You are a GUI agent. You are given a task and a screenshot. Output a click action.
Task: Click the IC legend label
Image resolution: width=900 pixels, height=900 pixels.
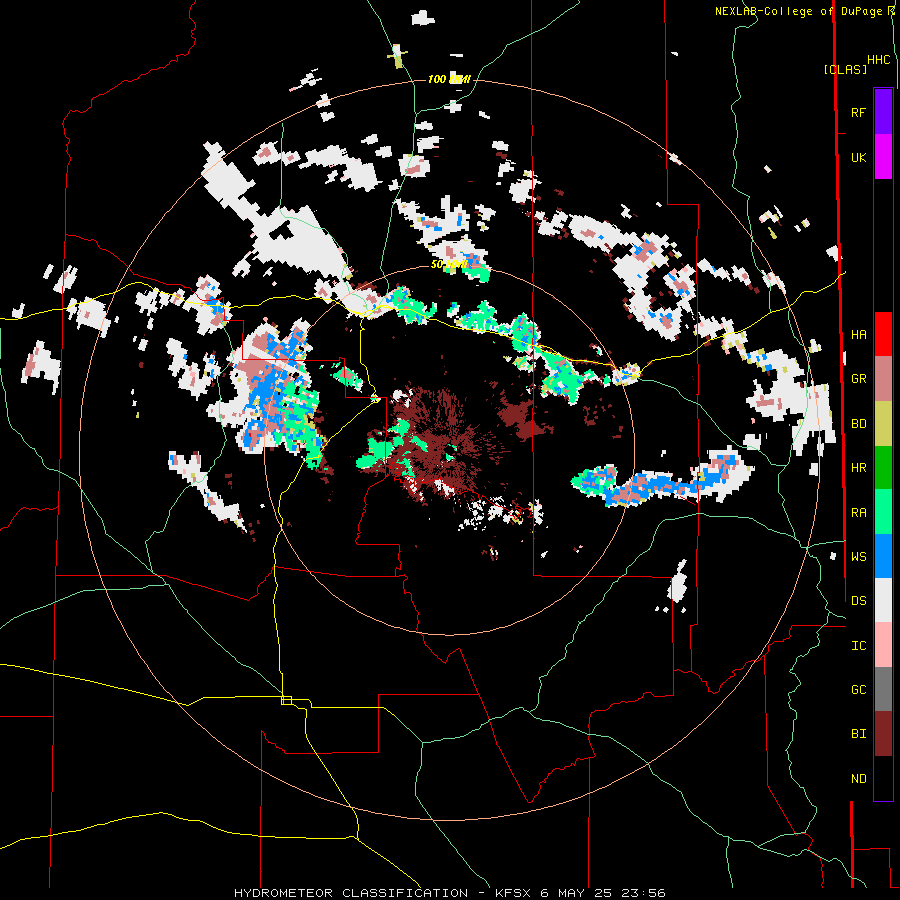[858, 646]
